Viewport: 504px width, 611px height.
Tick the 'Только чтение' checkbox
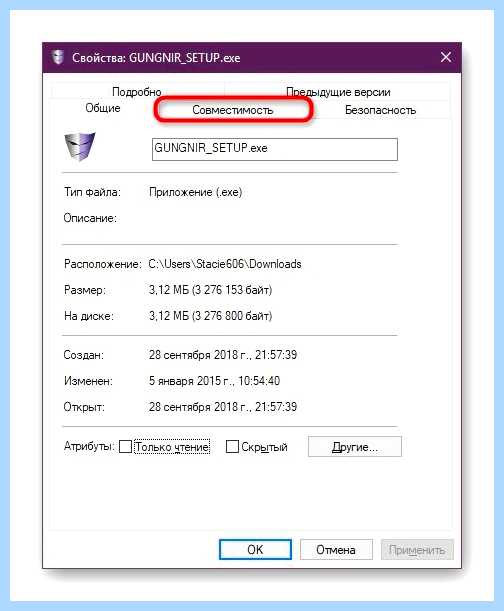pyautogui.click(x=125, y=446)
